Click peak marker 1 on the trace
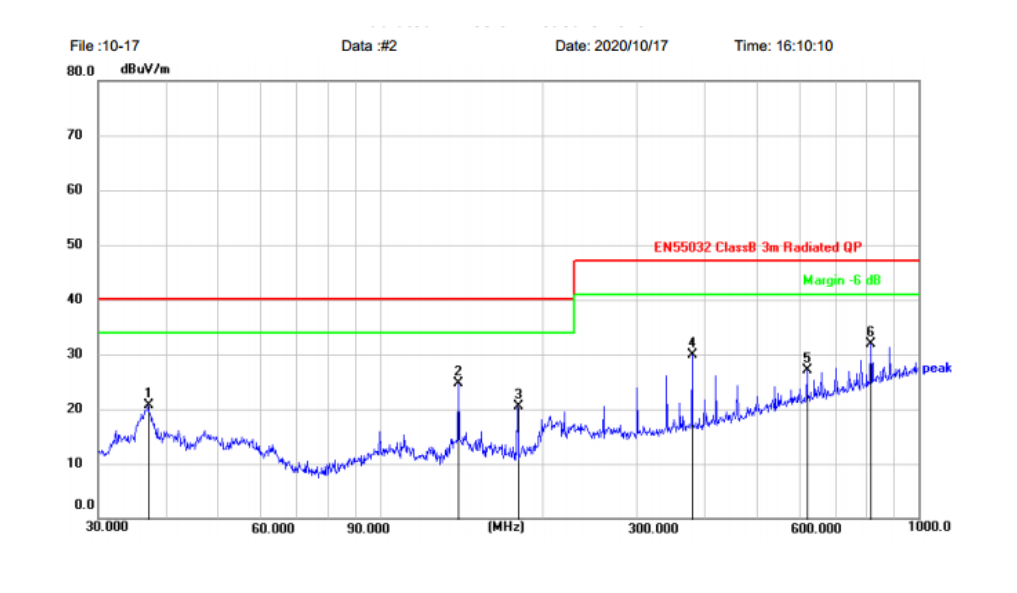 click(148, 403)
